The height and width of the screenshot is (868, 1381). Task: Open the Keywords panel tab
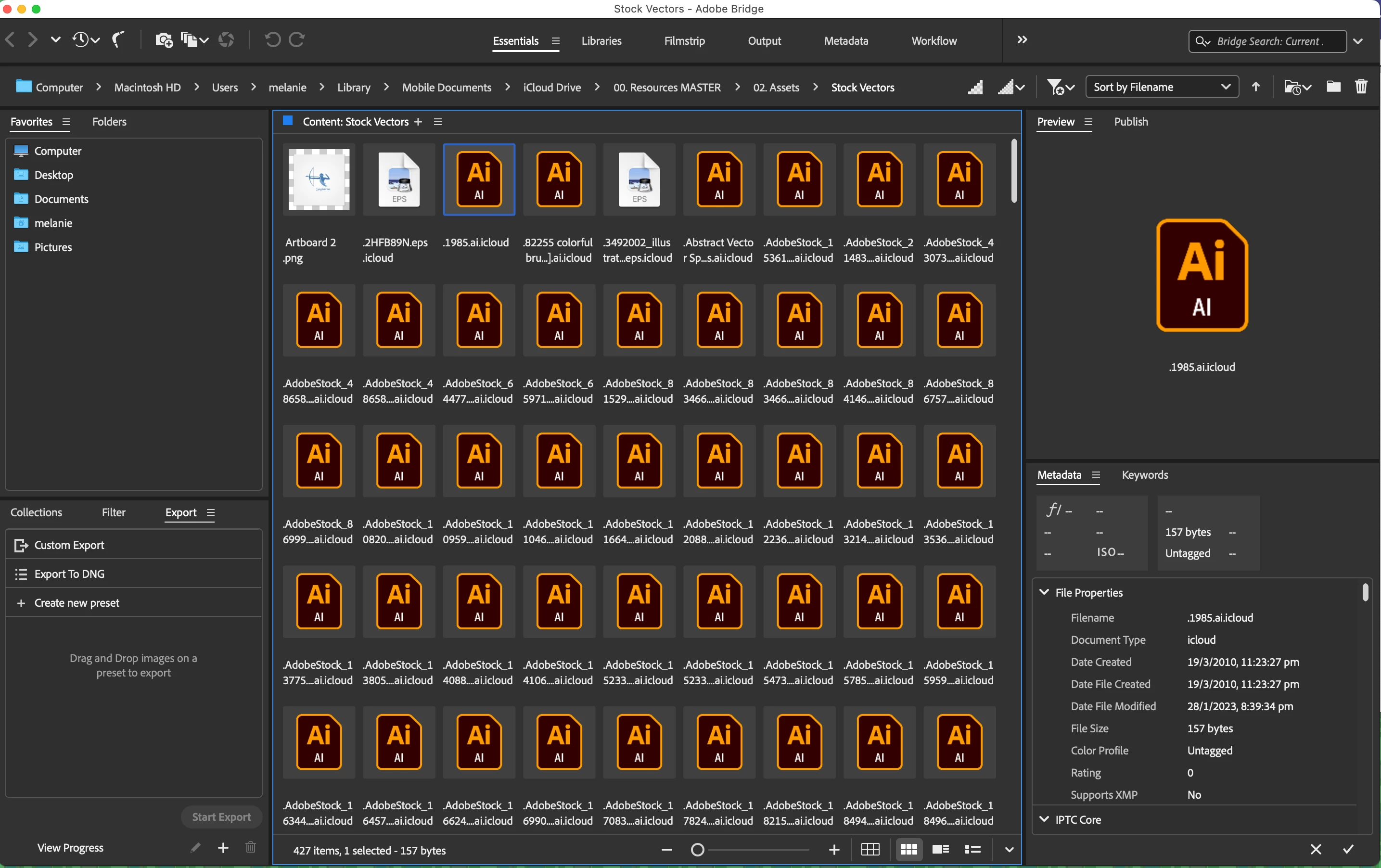pyautogui.click(x=1145, y=475)
